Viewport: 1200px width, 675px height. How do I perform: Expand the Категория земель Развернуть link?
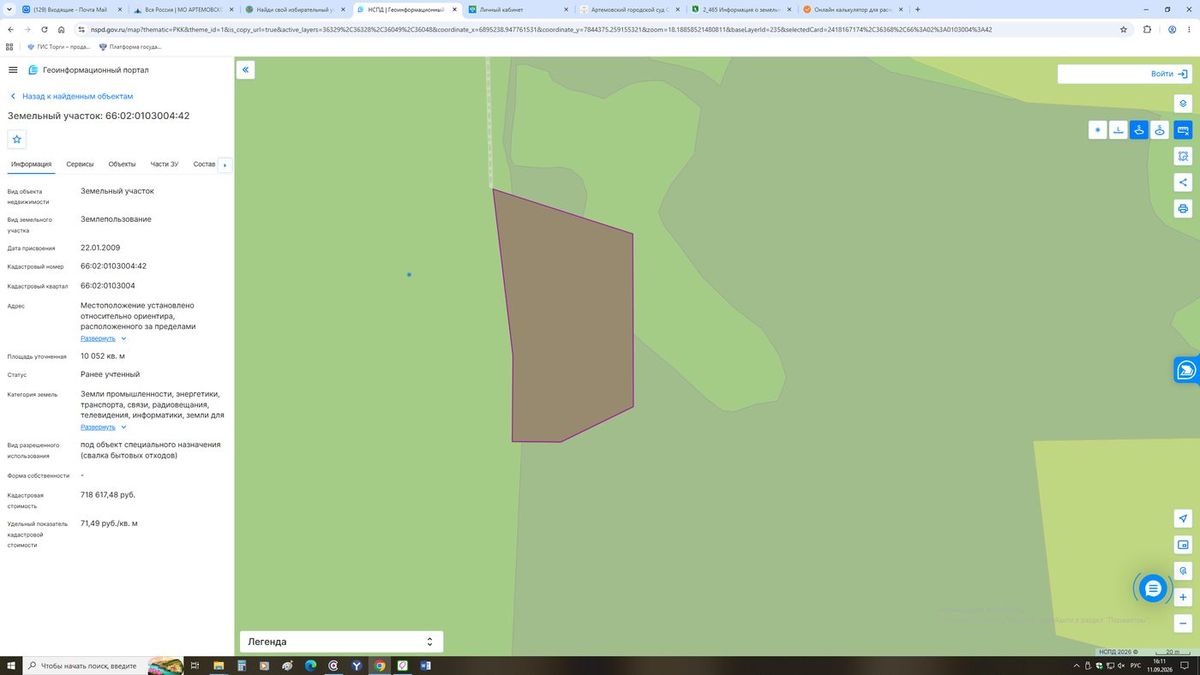tap(104, 426)
